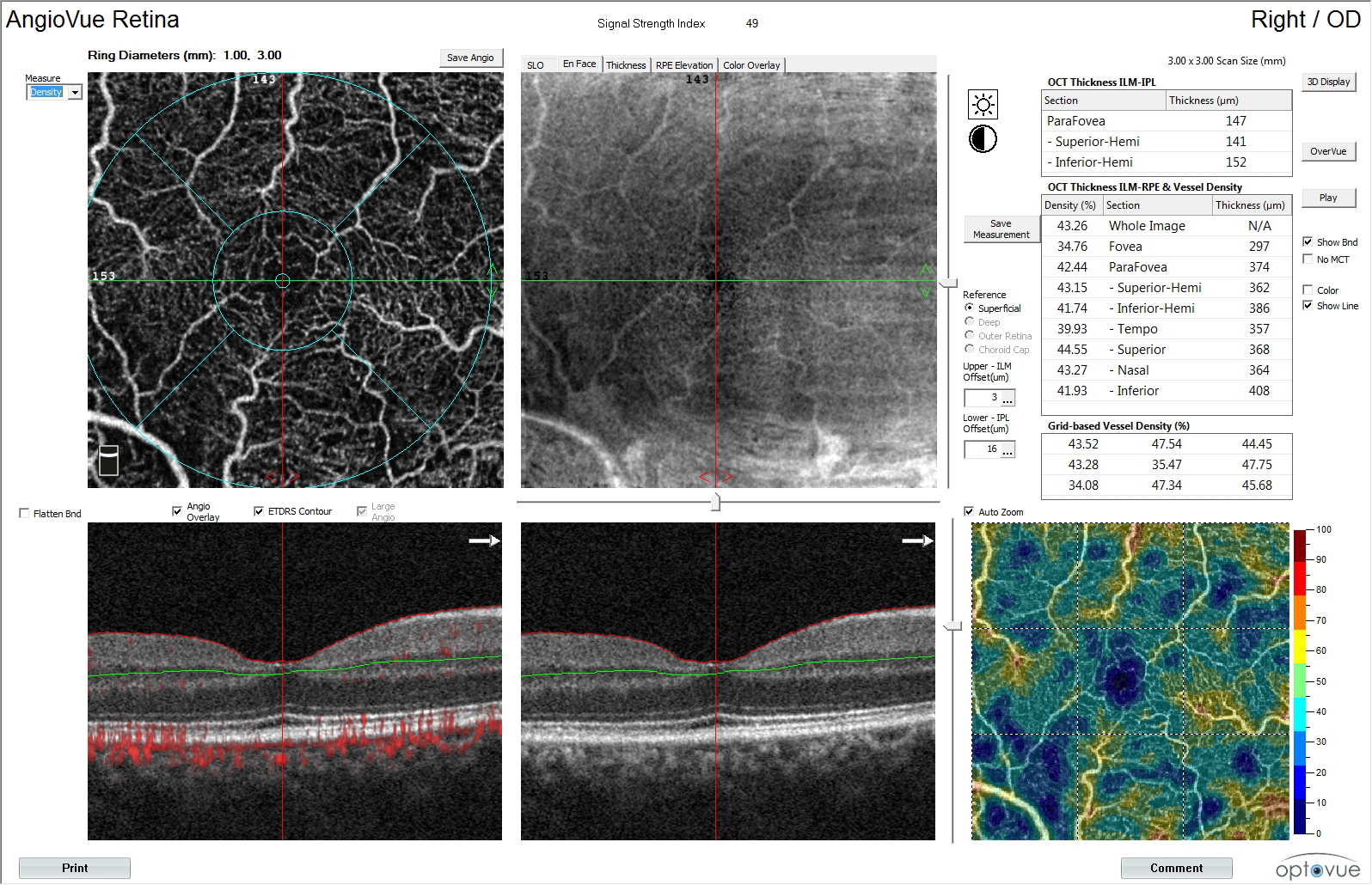Click the horizontal slider below en face image
The image size is (1372, 885).
(715, 501)
